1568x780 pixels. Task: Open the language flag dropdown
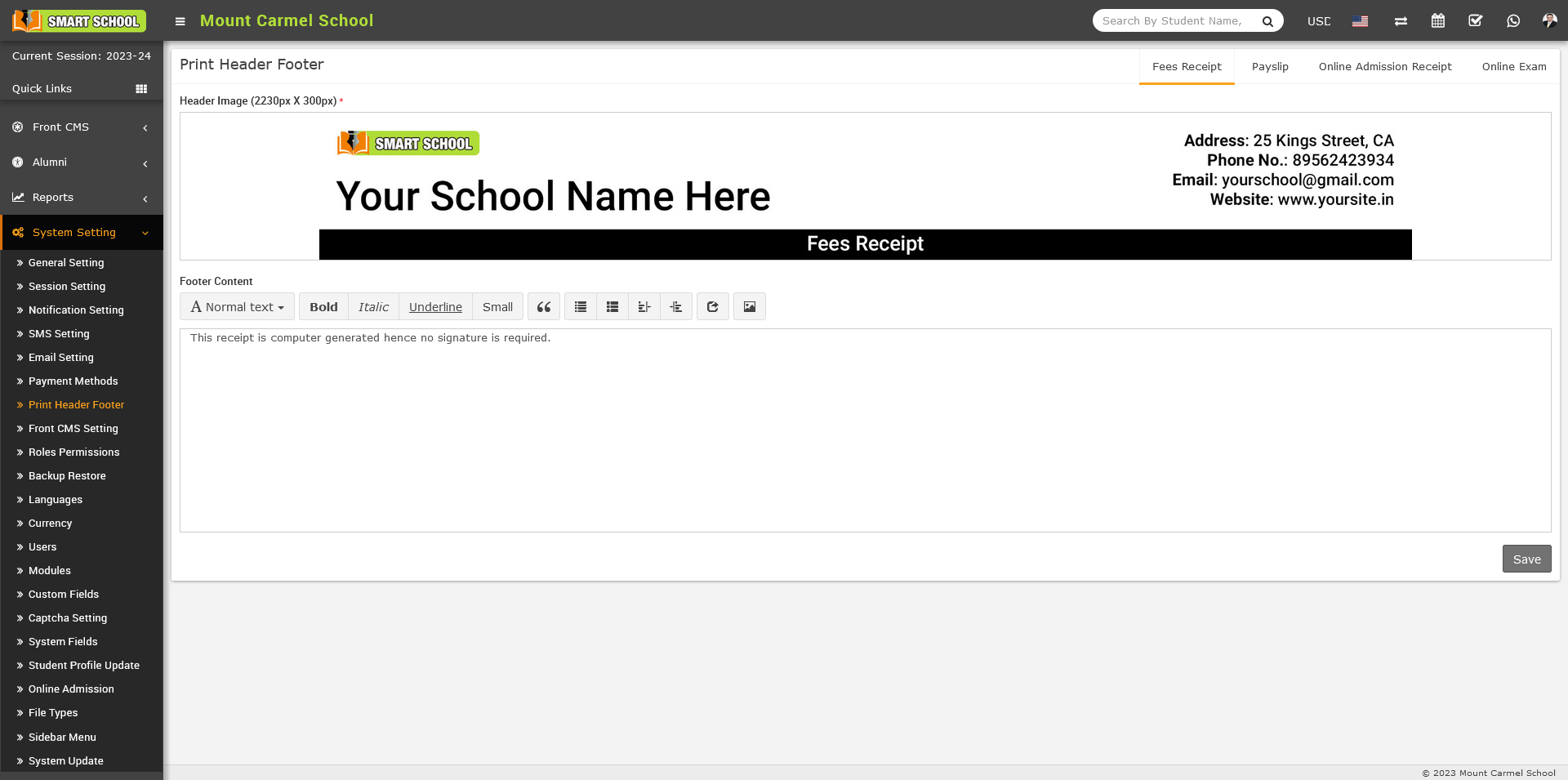coord(1360,21)
